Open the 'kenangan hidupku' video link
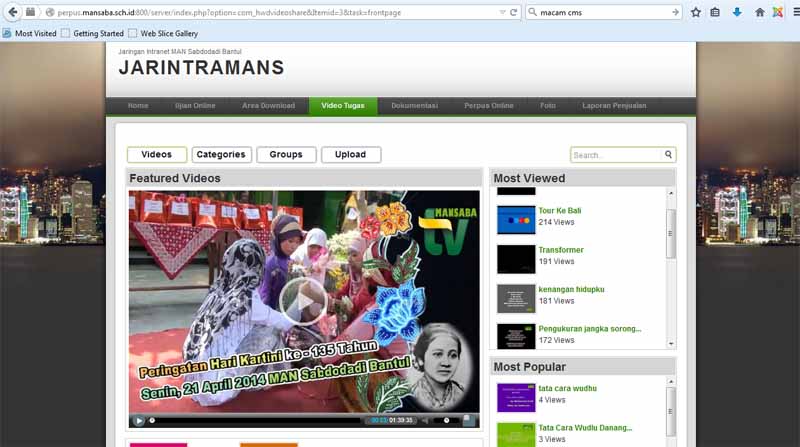Image resolution: width=800 pixels, height=447 pixels. tap(571, 289)
